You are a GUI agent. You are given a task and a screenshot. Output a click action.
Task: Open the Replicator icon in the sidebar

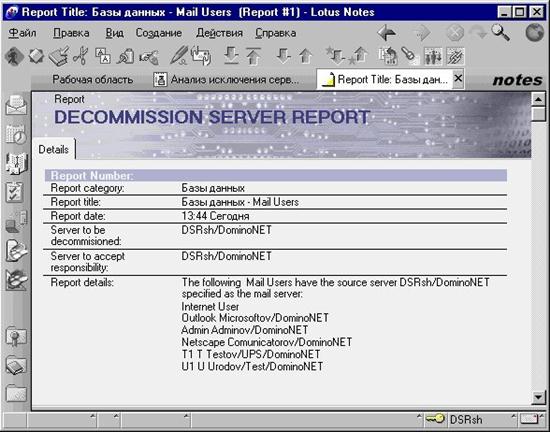pos(16,222)
